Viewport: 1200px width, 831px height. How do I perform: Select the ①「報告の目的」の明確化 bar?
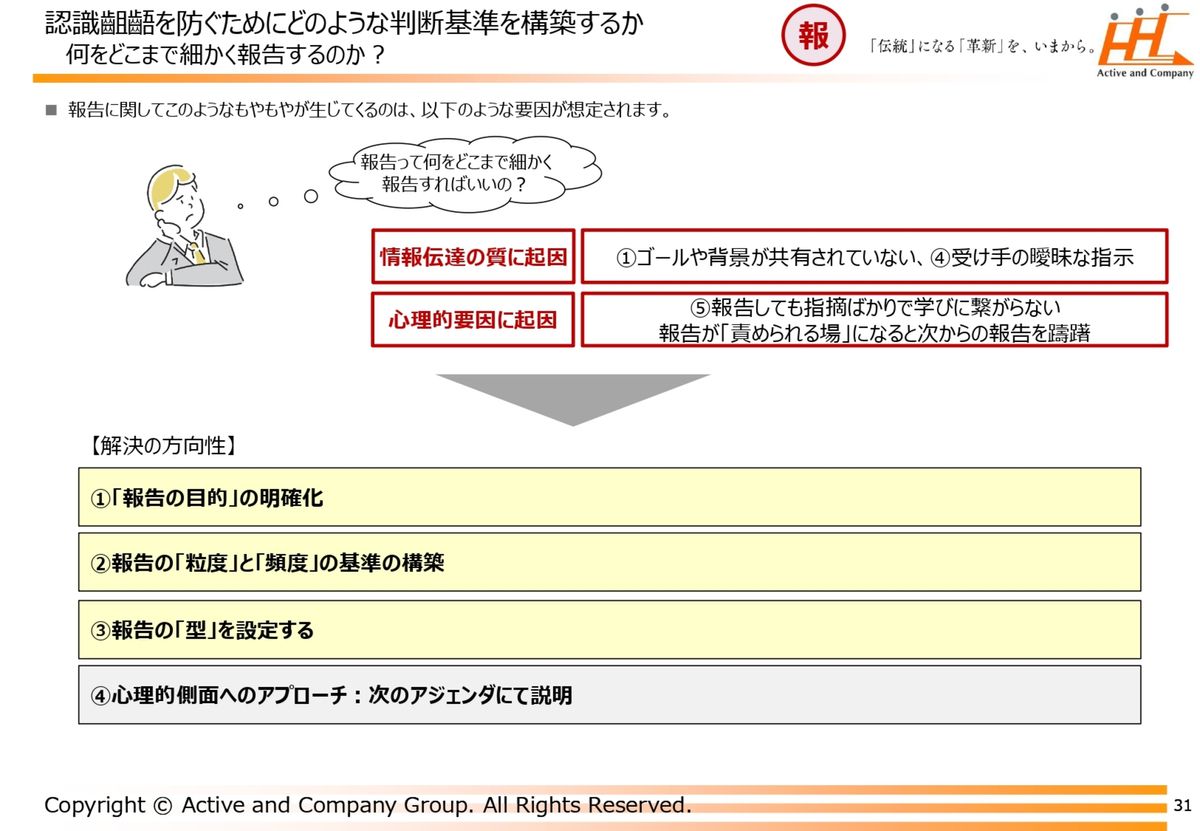[609, 497]
